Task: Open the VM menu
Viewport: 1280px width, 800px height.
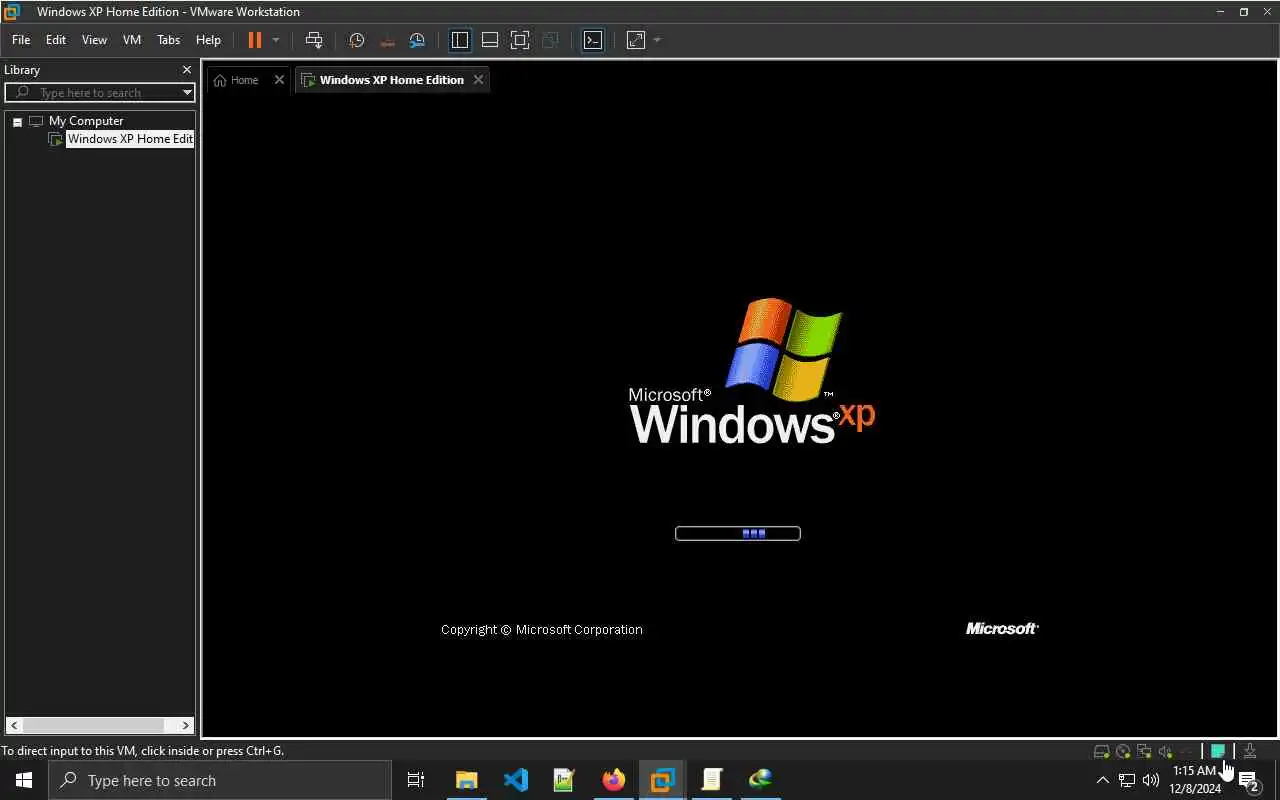Action: (132, 40)
